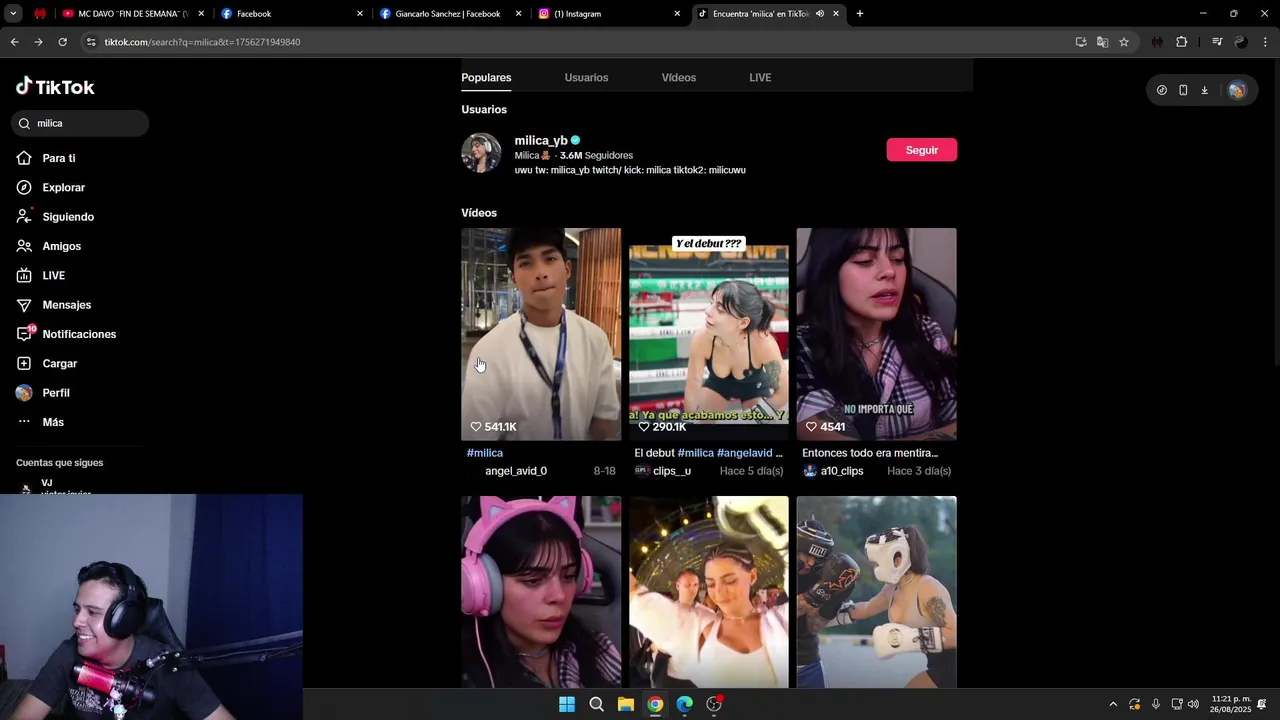Open the a10_clips author link
Image resolution: width=1280 pixels, height=720 pixels.
point(842,471)
